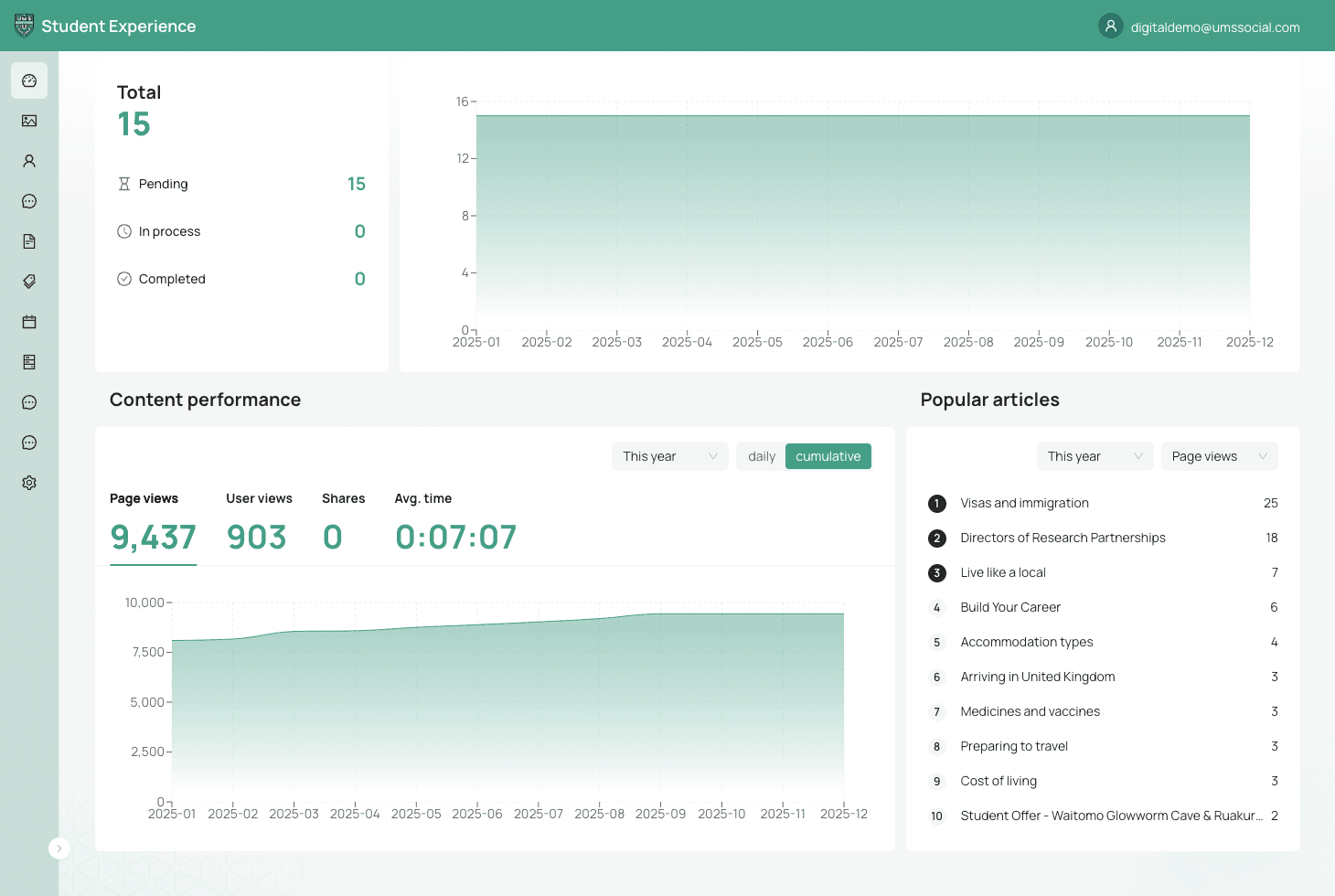The height and width of the screenshot is (896, 1335).
Task: Click the user profile sidebar icon
Action: point(29,161)
